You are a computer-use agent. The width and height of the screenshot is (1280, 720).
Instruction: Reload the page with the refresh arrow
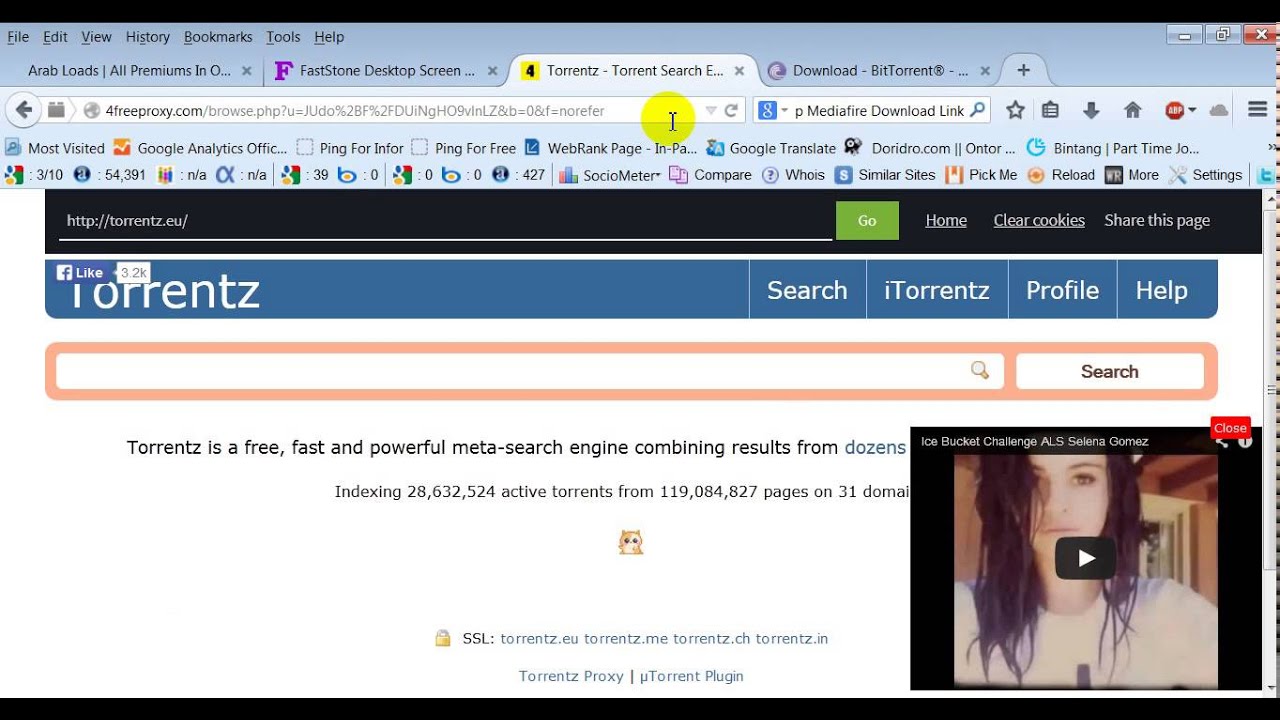coord(731,110)
